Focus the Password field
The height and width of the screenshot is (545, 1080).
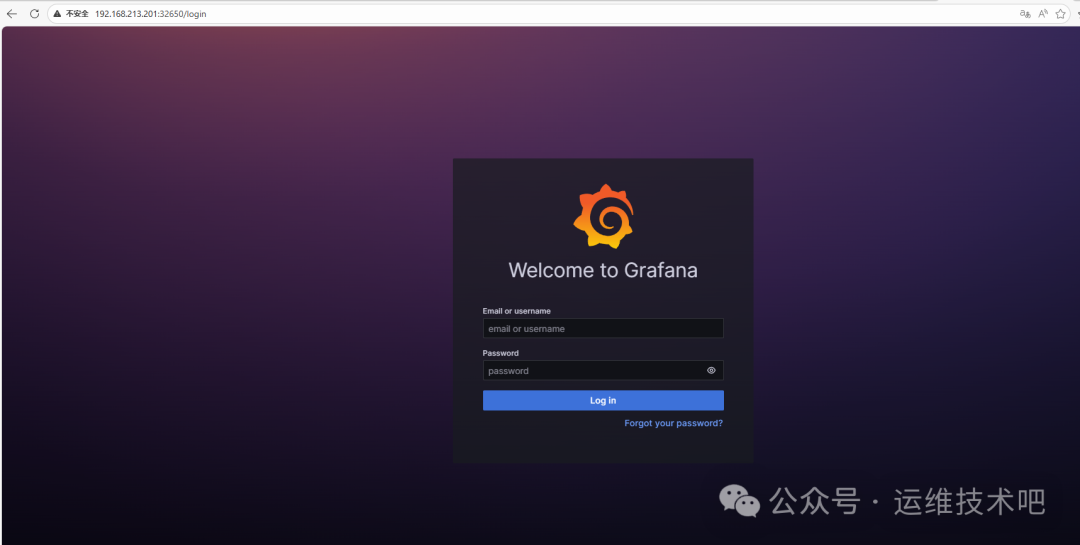(x=603, y=371)
